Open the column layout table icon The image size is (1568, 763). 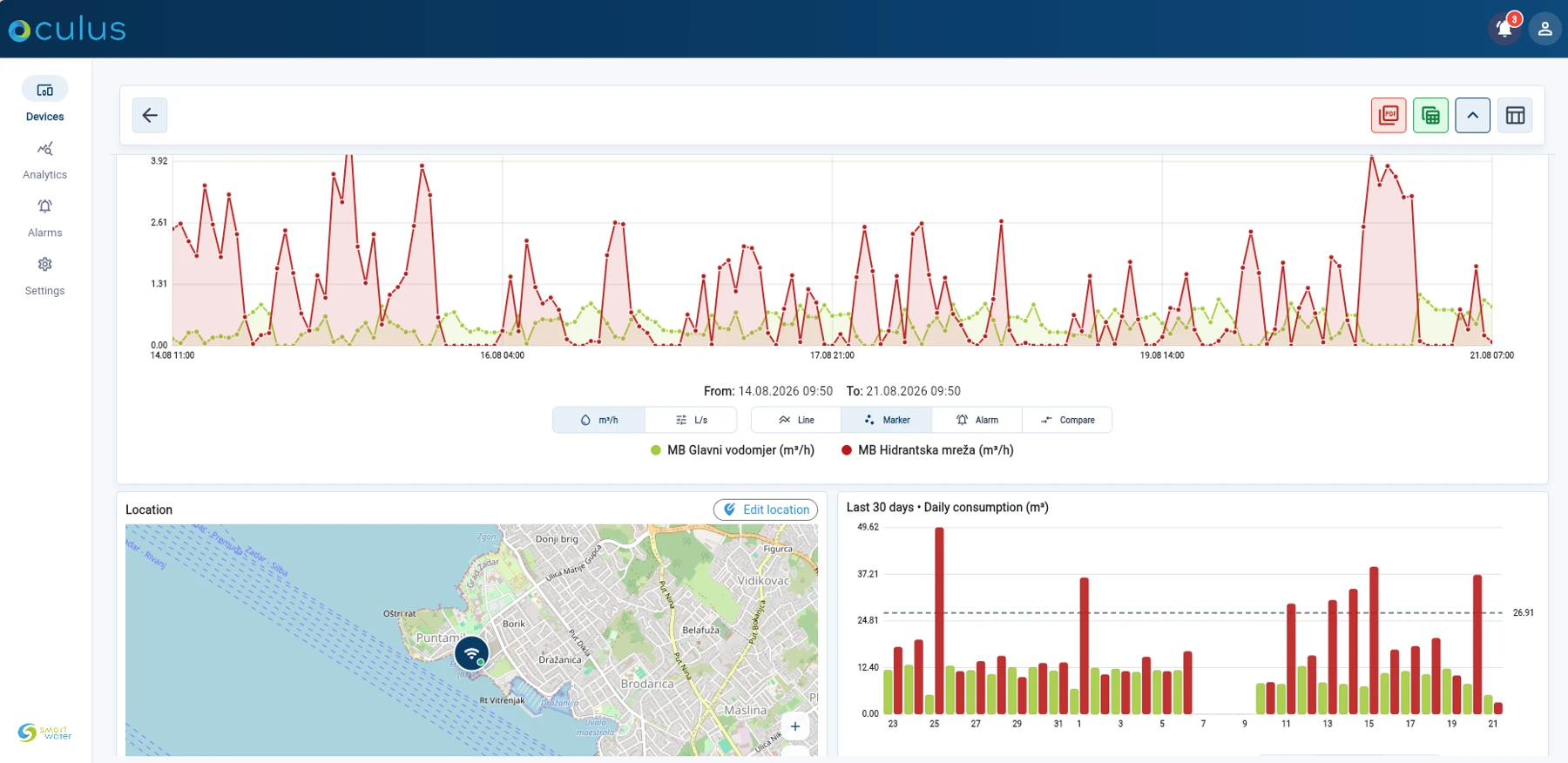pos(1515,115)
